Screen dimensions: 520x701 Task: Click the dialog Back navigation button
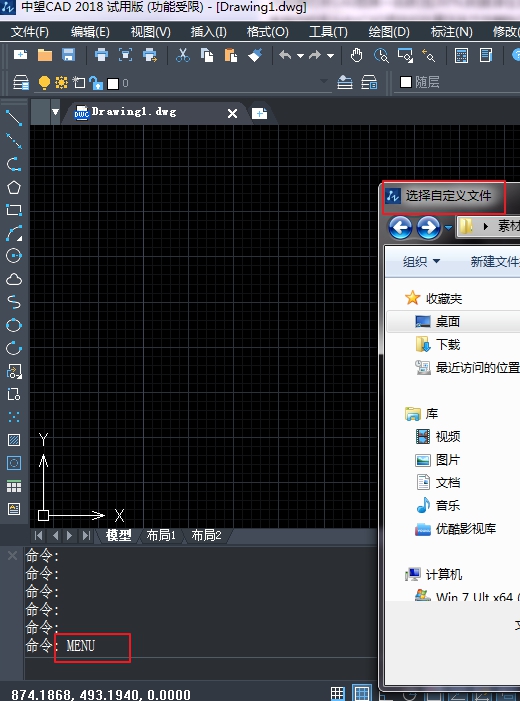tap(400, 228)
